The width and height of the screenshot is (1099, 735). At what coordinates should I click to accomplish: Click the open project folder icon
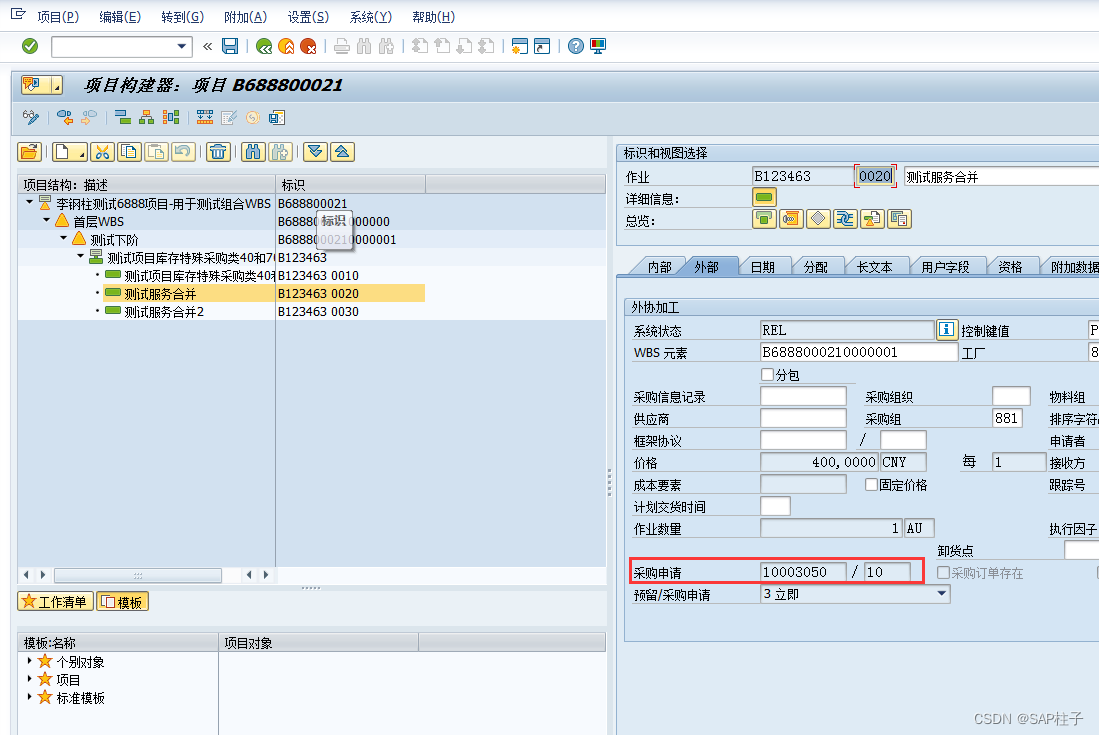[x=30, y=152]
